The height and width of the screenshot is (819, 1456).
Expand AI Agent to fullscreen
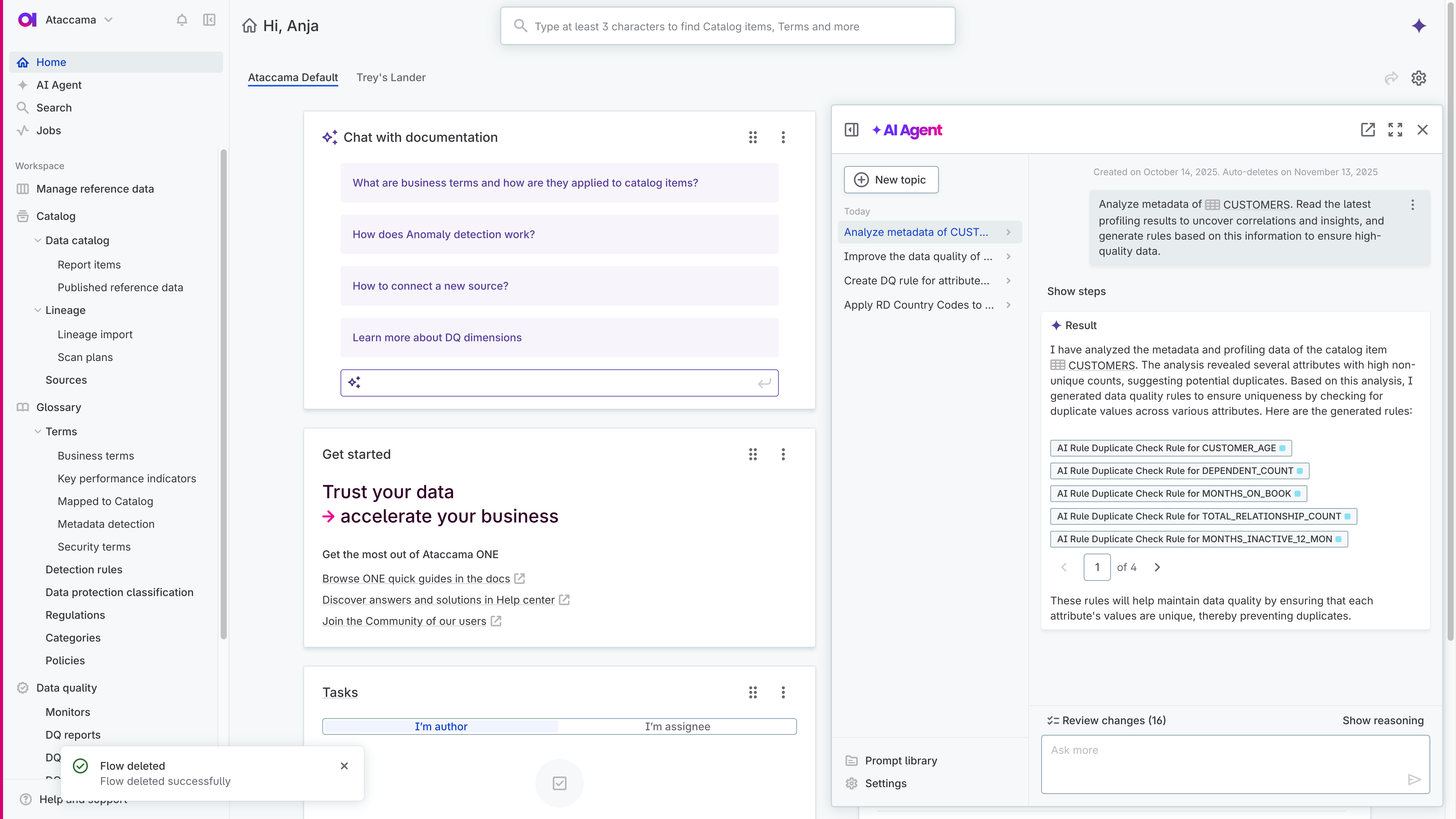point(1395,130)
